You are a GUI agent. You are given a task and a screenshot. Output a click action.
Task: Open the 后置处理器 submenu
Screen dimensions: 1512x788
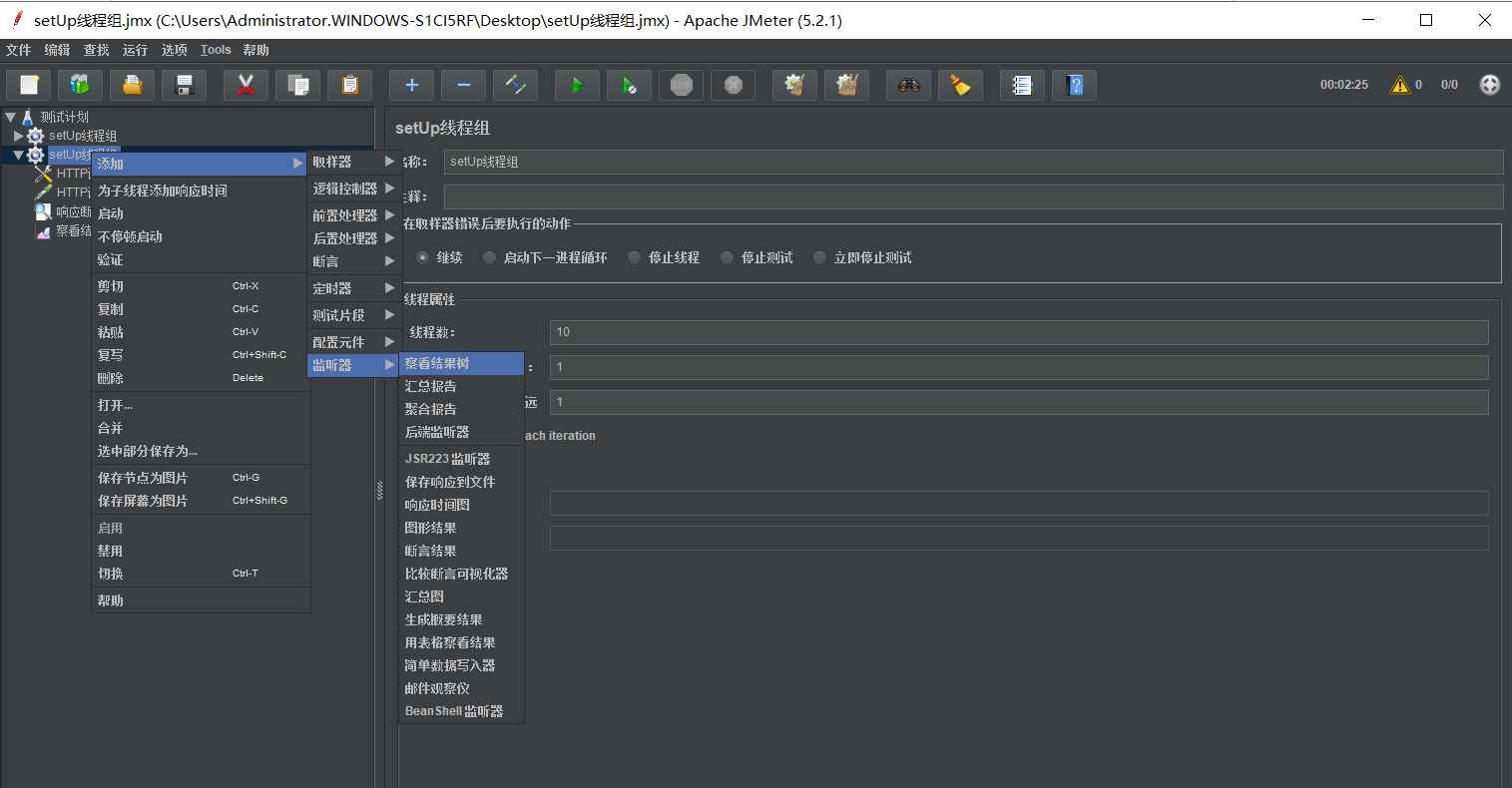[x=354, y=238]
